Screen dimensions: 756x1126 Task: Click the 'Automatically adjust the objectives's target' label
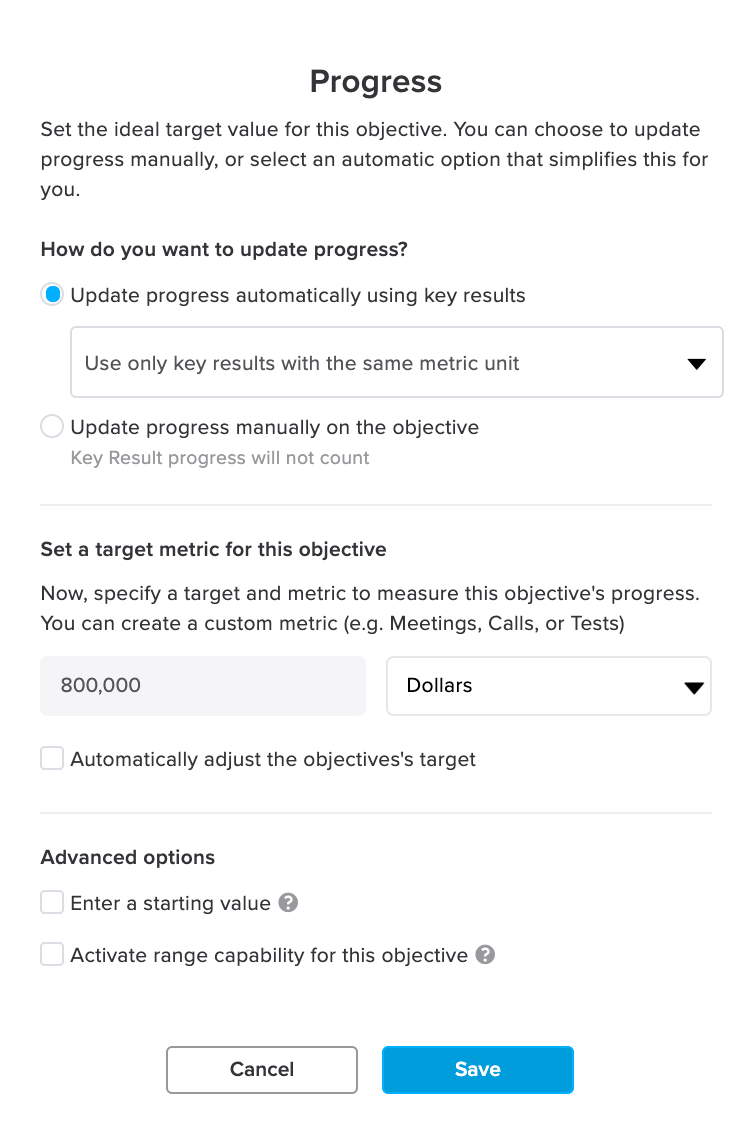273,760
